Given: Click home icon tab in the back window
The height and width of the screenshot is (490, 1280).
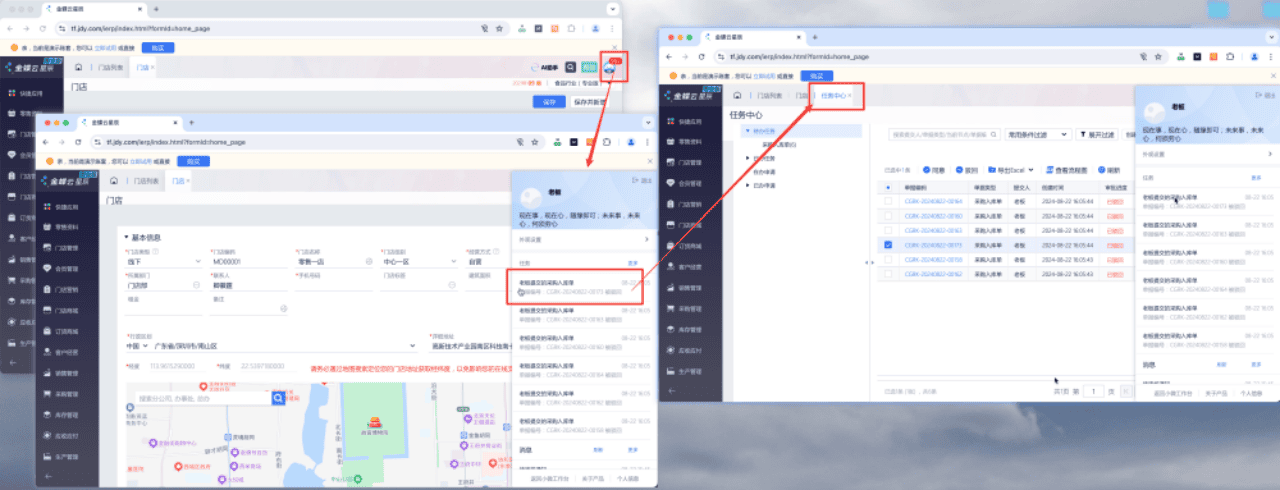Looking at the screenshot, I should [x=77, y=67].
